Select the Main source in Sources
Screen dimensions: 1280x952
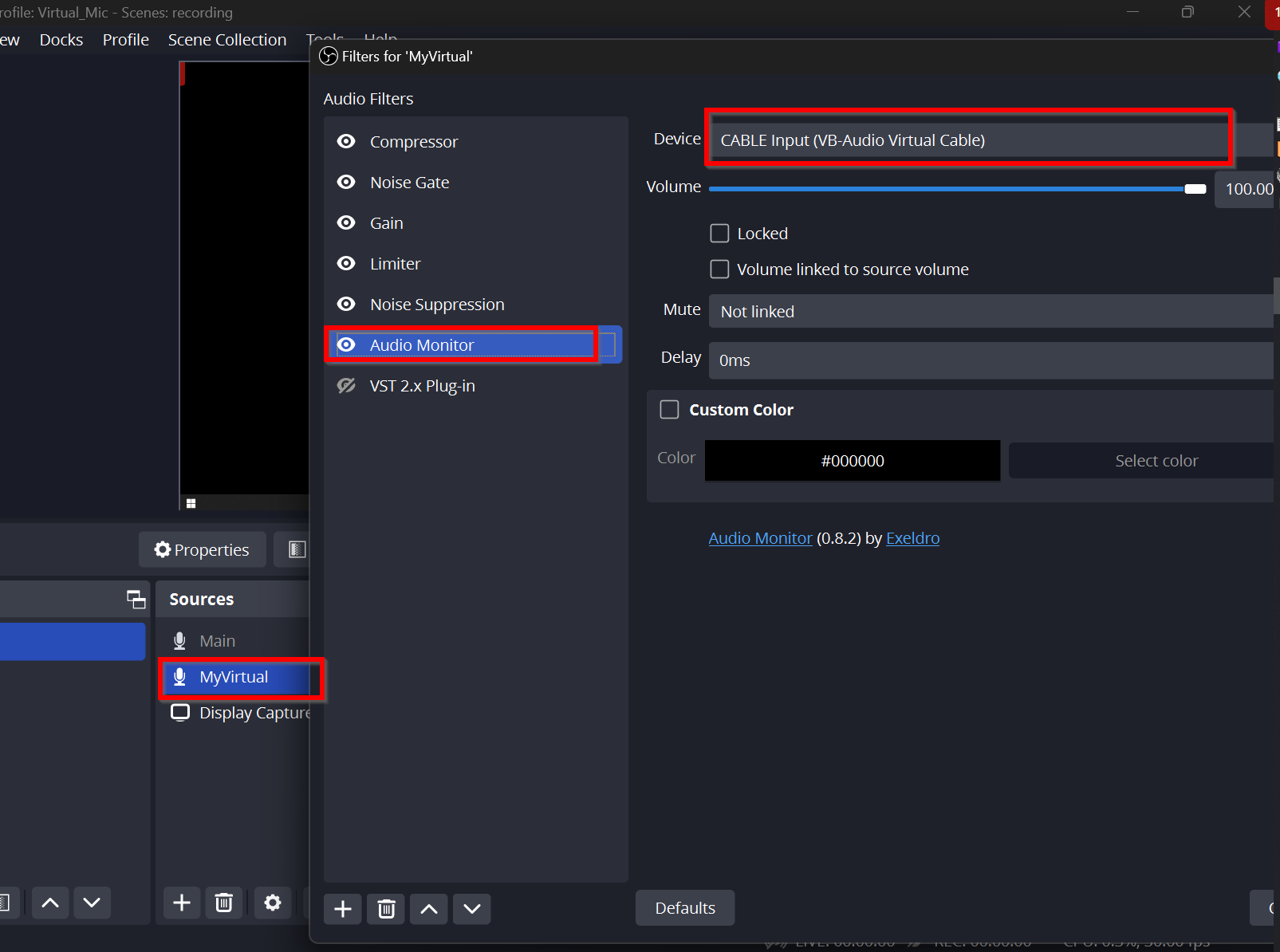click(x=233, y=641)
